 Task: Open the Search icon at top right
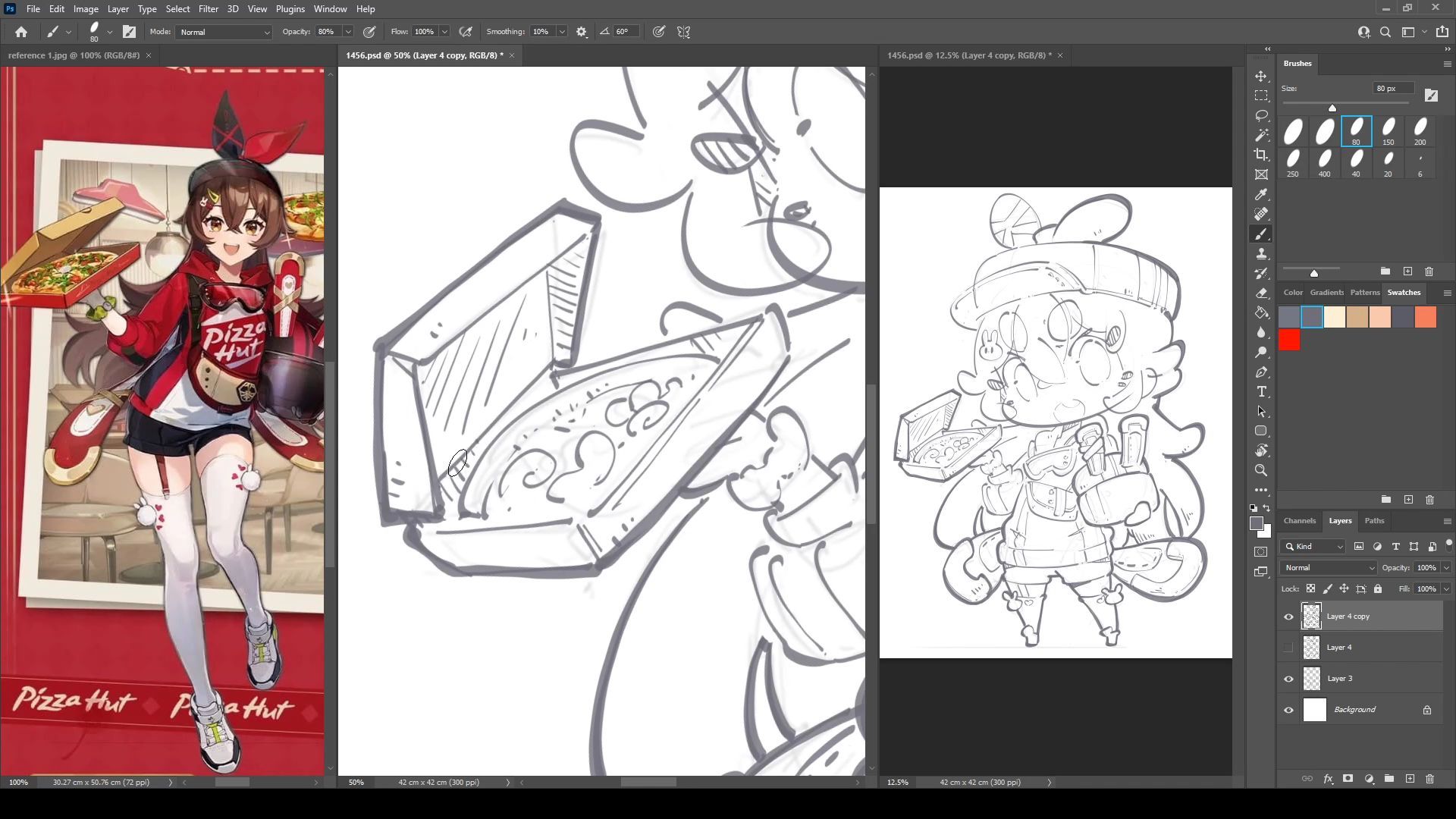click(1385, 32)
